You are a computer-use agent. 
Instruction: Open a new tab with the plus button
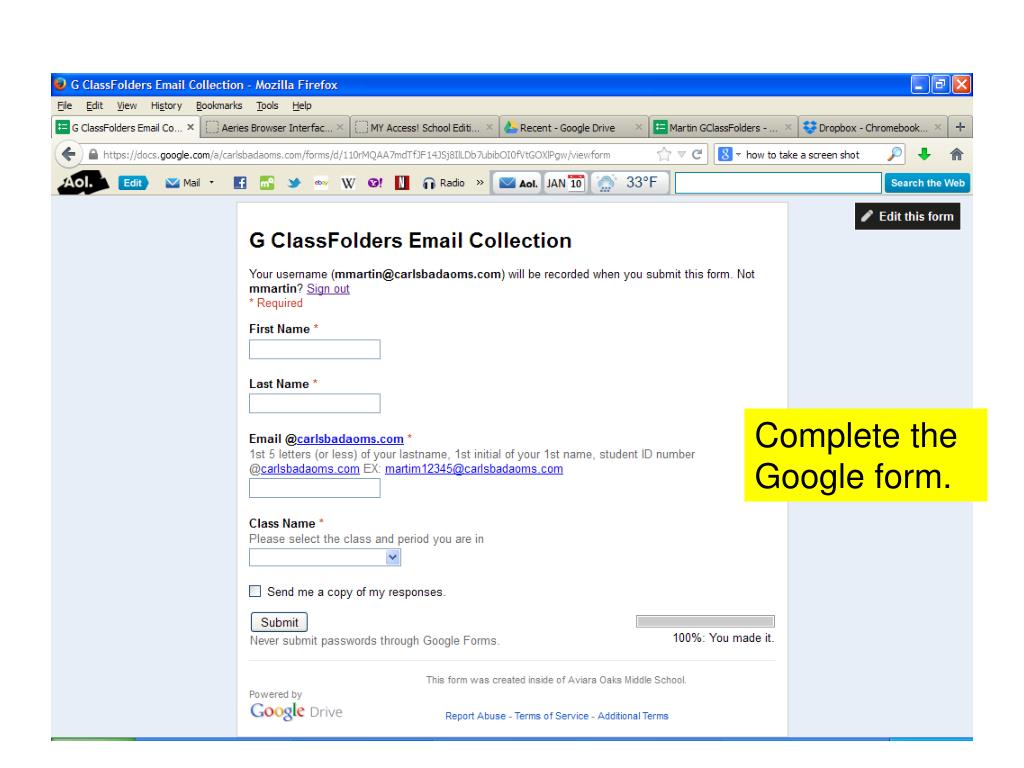(959, 127)
